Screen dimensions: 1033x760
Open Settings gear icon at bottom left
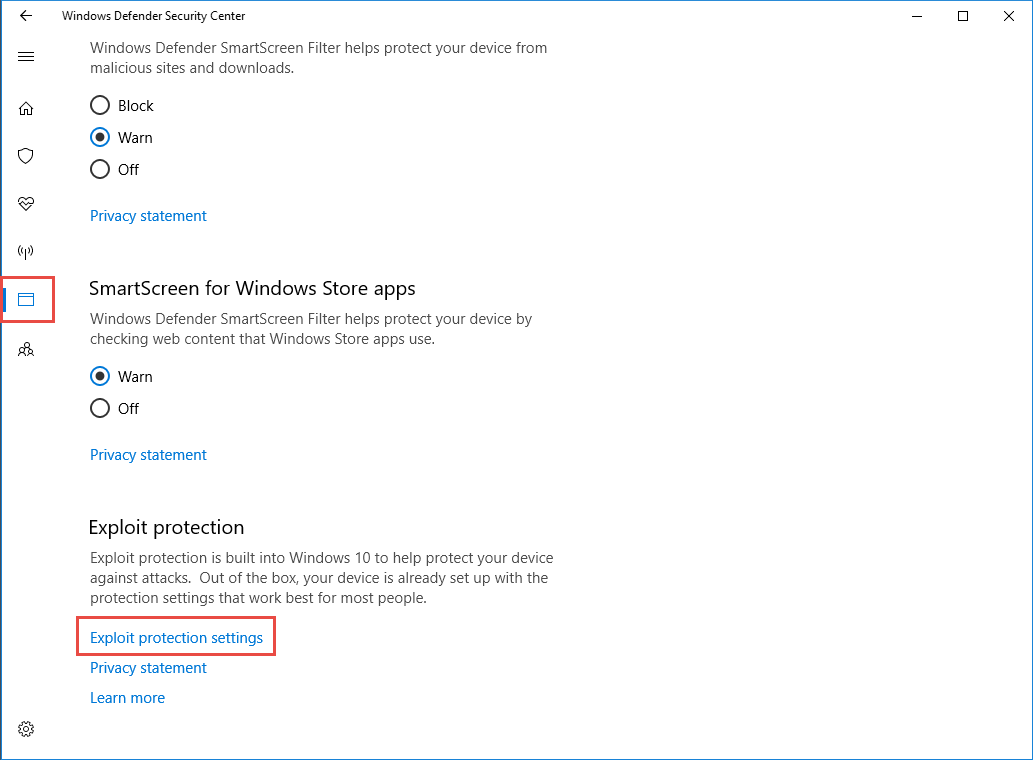26,729
